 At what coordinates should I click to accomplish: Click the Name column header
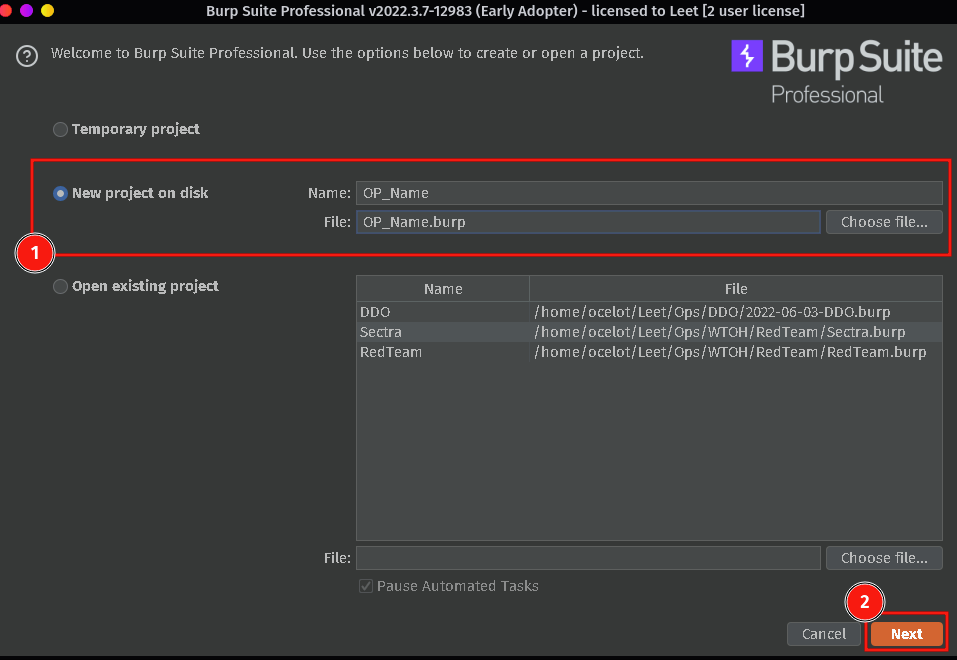(443, 289)
